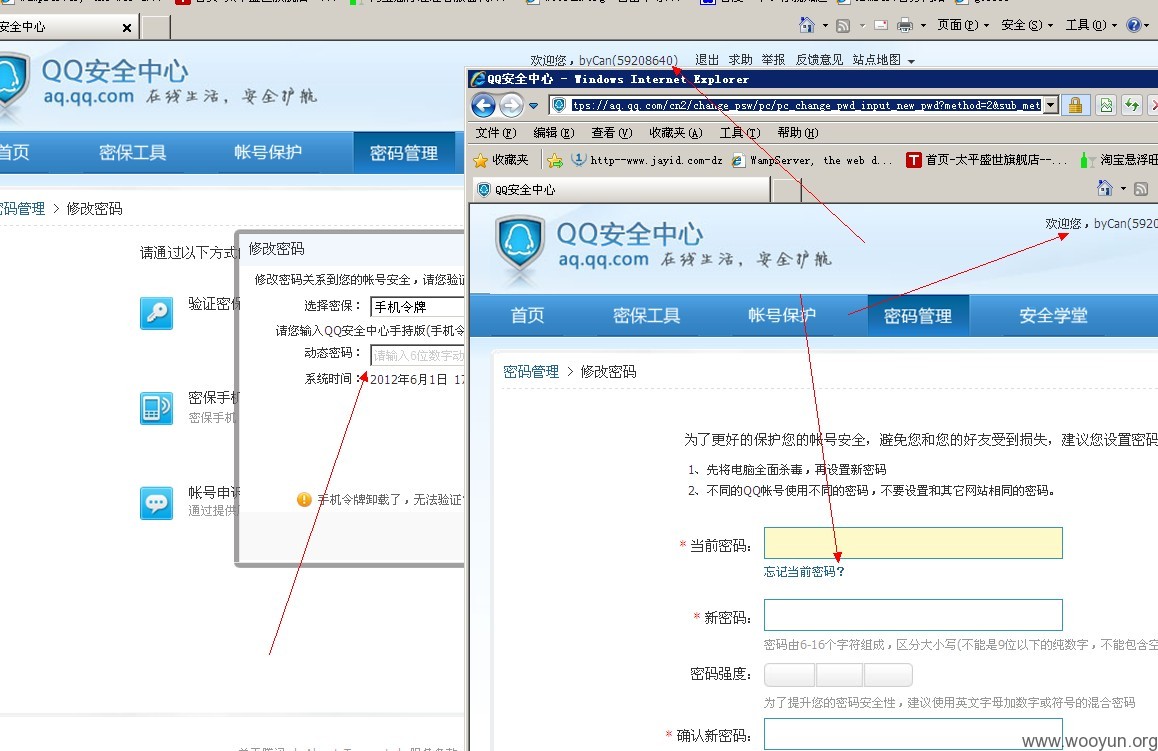Screen dimensions: 1158x751
Task: Open the 文件(F) menu in the front window
Action: click(496, 133)
